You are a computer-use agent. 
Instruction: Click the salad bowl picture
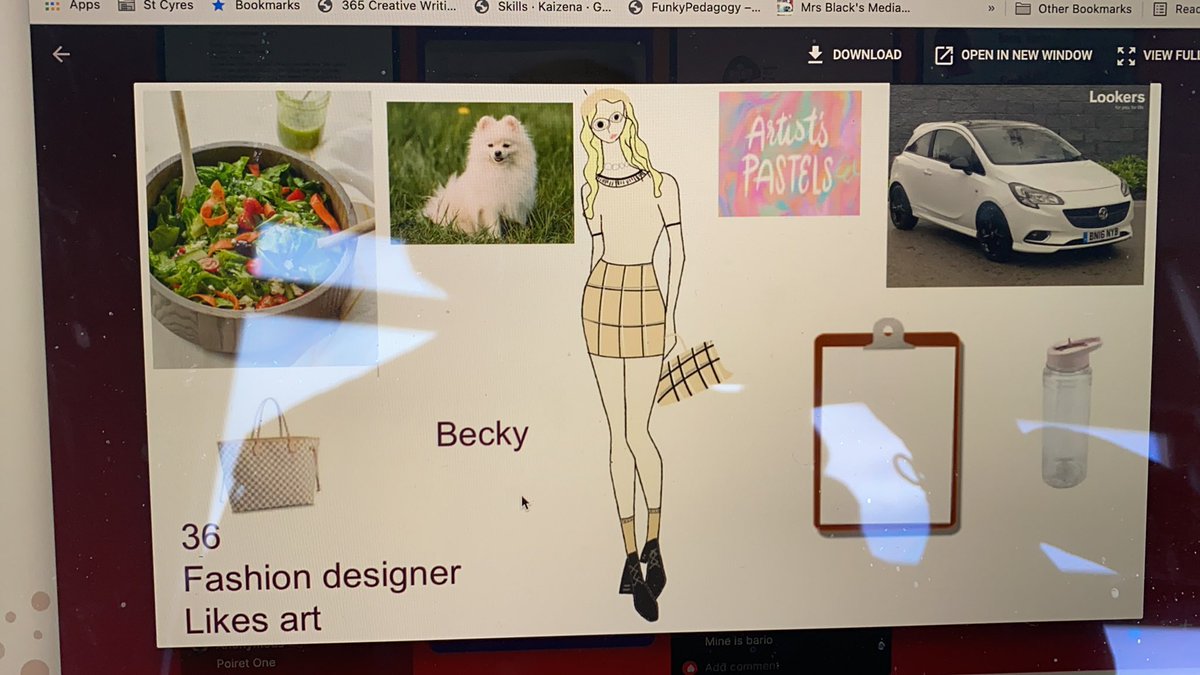(x=260, y=228)
